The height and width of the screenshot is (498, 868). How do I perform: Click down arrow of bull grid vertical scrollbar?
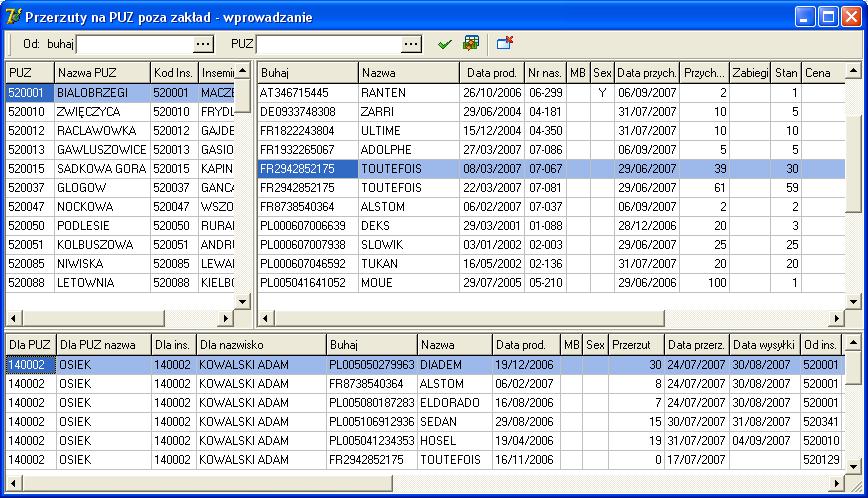[x=853, y=302]
